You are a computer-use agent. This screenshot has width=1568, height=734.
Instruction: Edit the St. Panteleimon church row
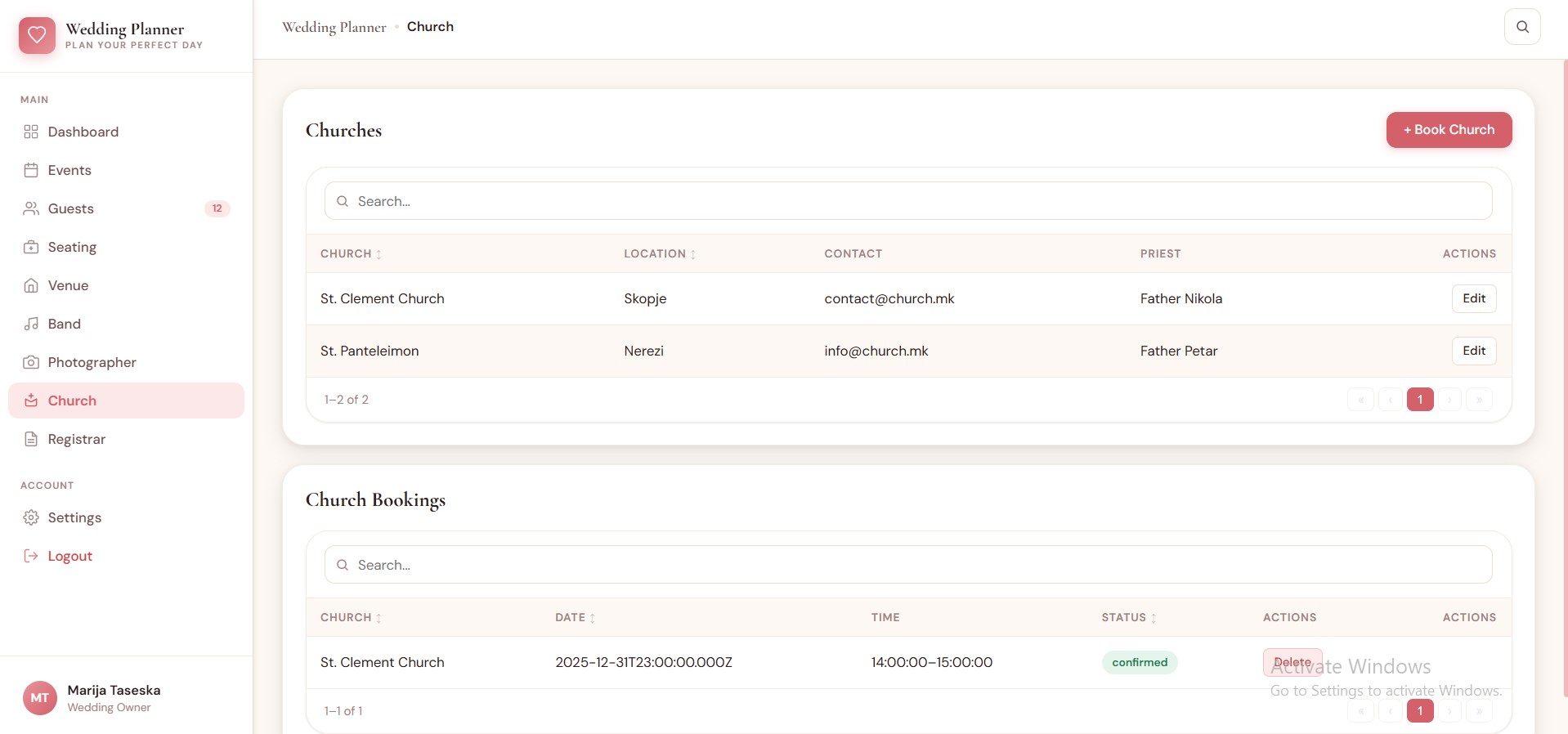[1473, 351]
